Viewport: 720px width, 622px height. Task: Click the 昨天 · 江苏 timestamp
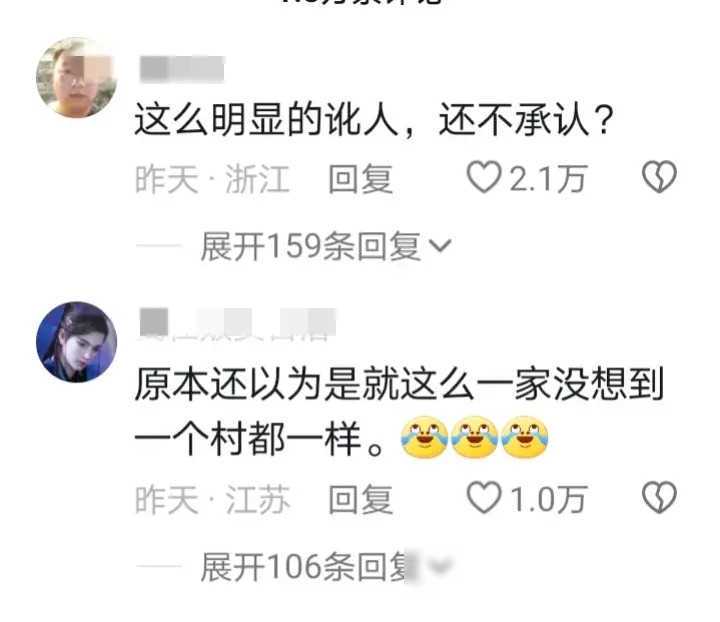point(212,499)
